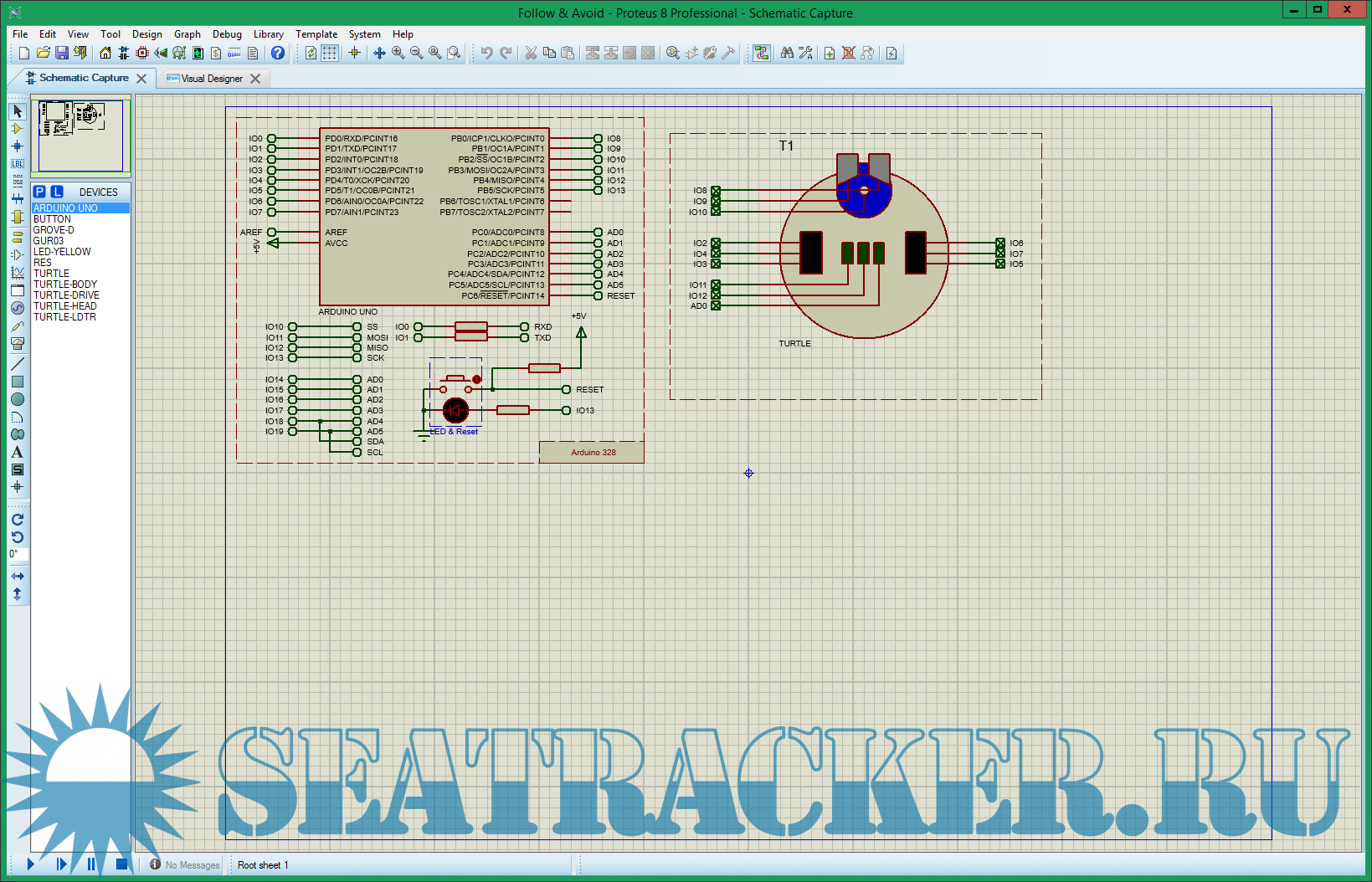The image size is (1372, 882).
Task: Click the Zoom In magnifier icon
Action: 398,53
